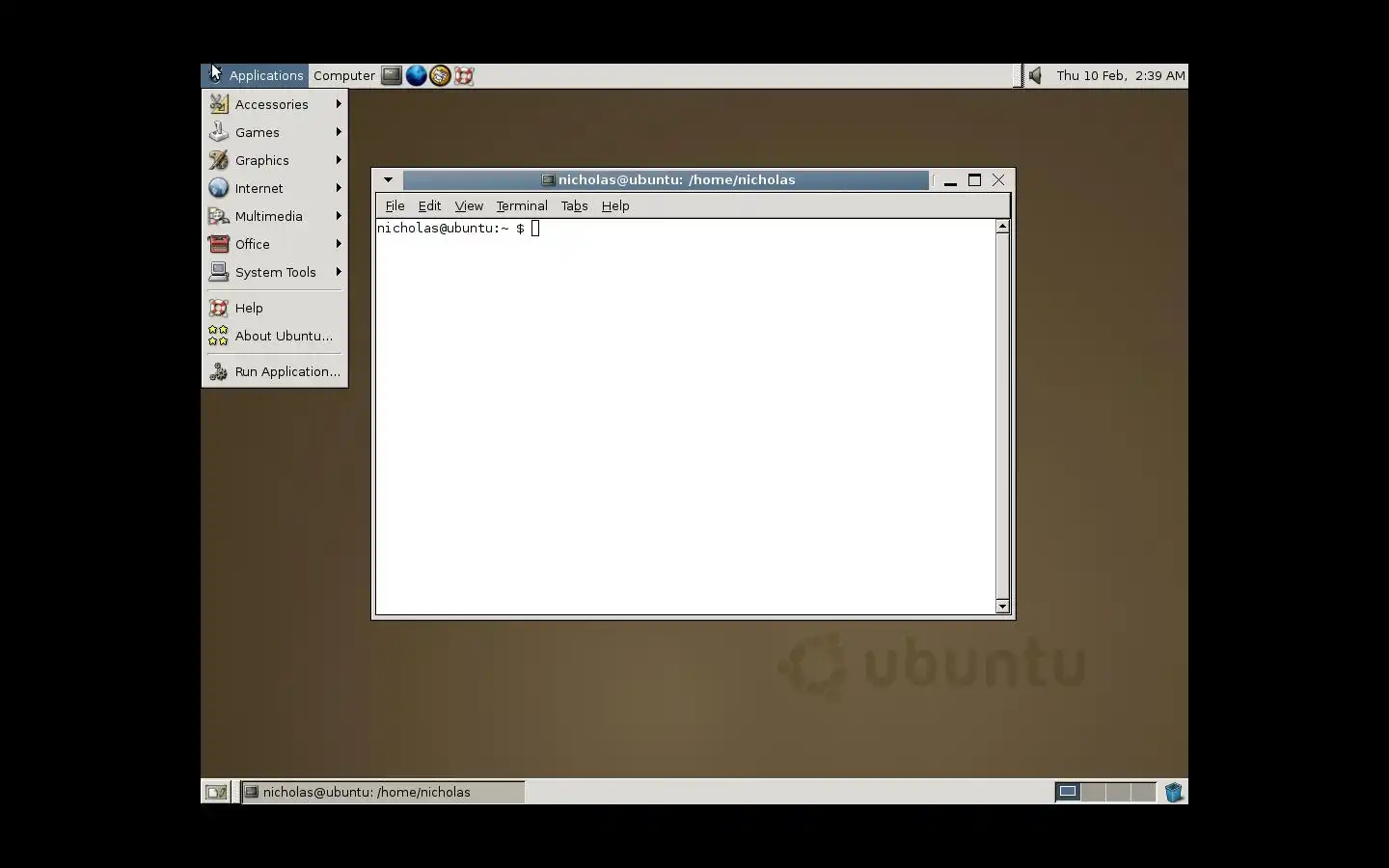Click at the terminal command prompt

535,229
